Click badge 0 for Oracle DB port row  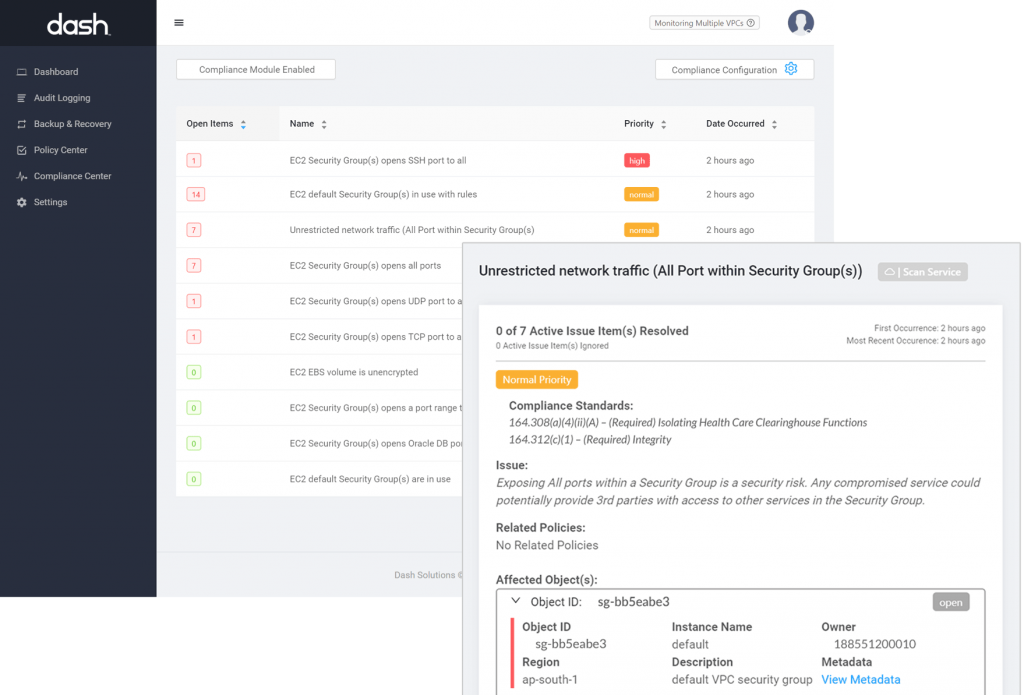coord(193,444)
